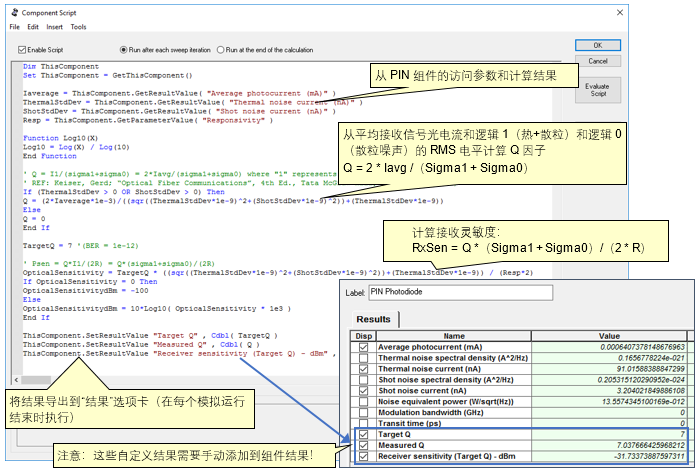Click the PIN Photodiode label field

point(461,292)
